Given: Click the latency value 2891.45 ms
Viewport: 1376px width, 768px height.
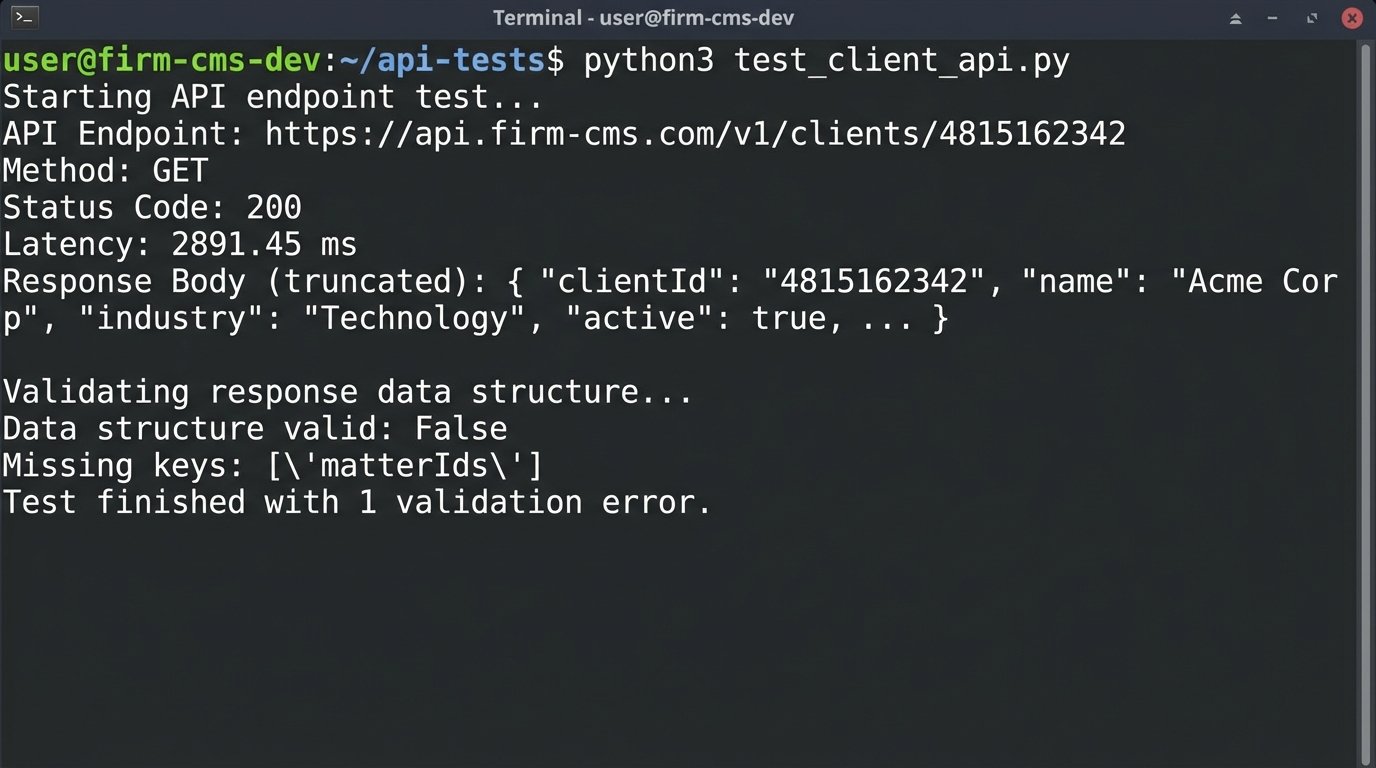Looking at the screenshot, I should click(264, 245).
